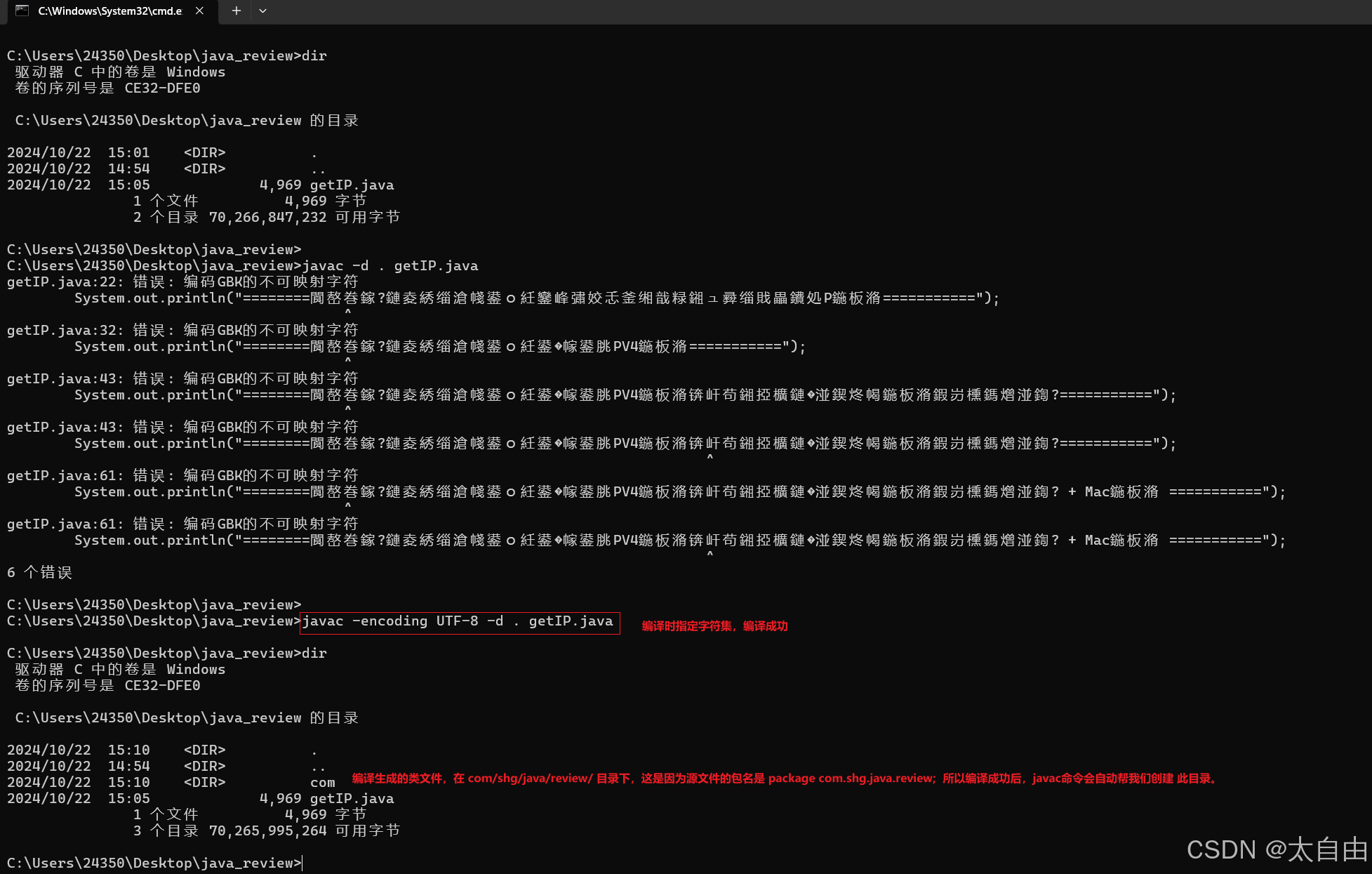The image size is (1372, 874).
Task: Close the cmd.exe terminal tab
Action: 199,11
